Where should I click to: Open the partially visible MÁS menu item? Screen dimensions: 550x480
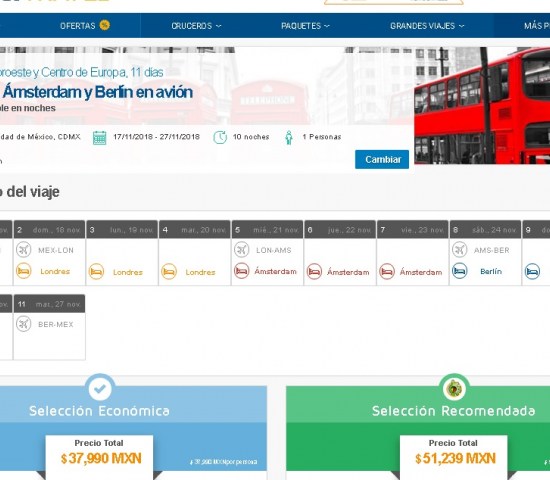(537, 26)
